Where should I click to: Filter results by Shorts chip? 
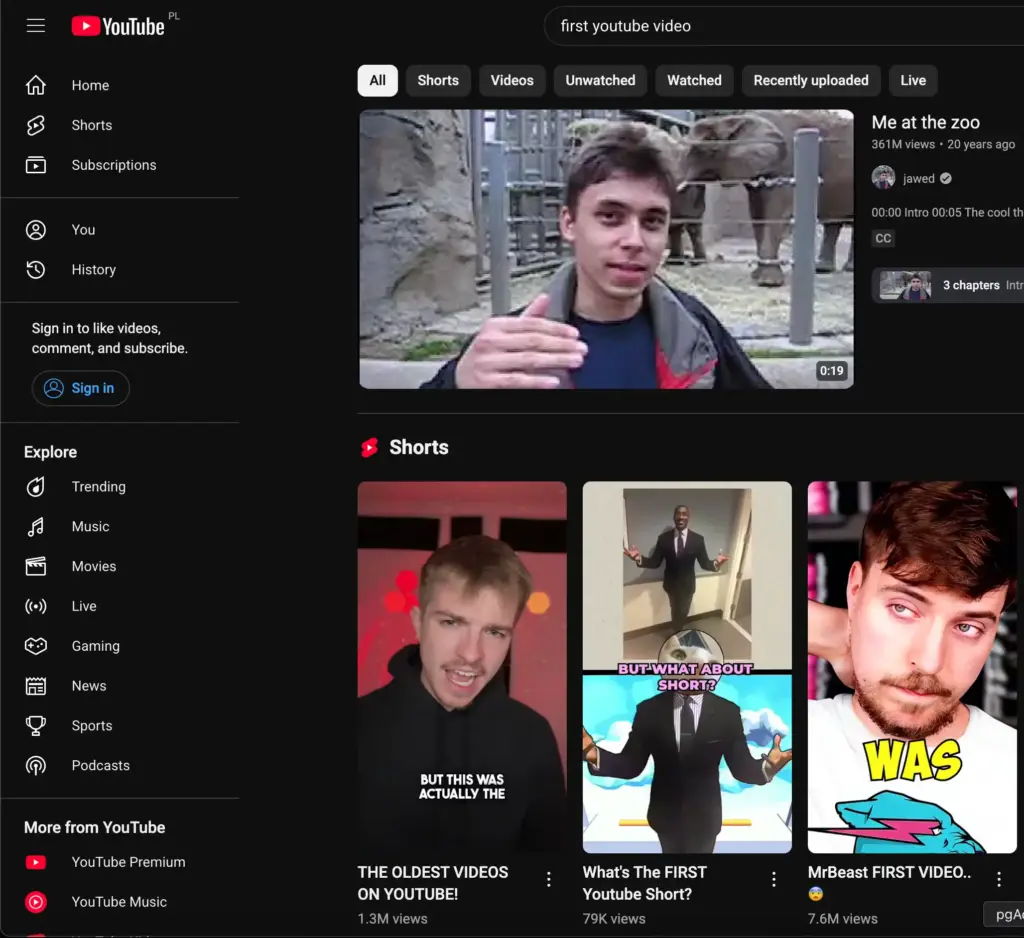(x=438, y=80)
